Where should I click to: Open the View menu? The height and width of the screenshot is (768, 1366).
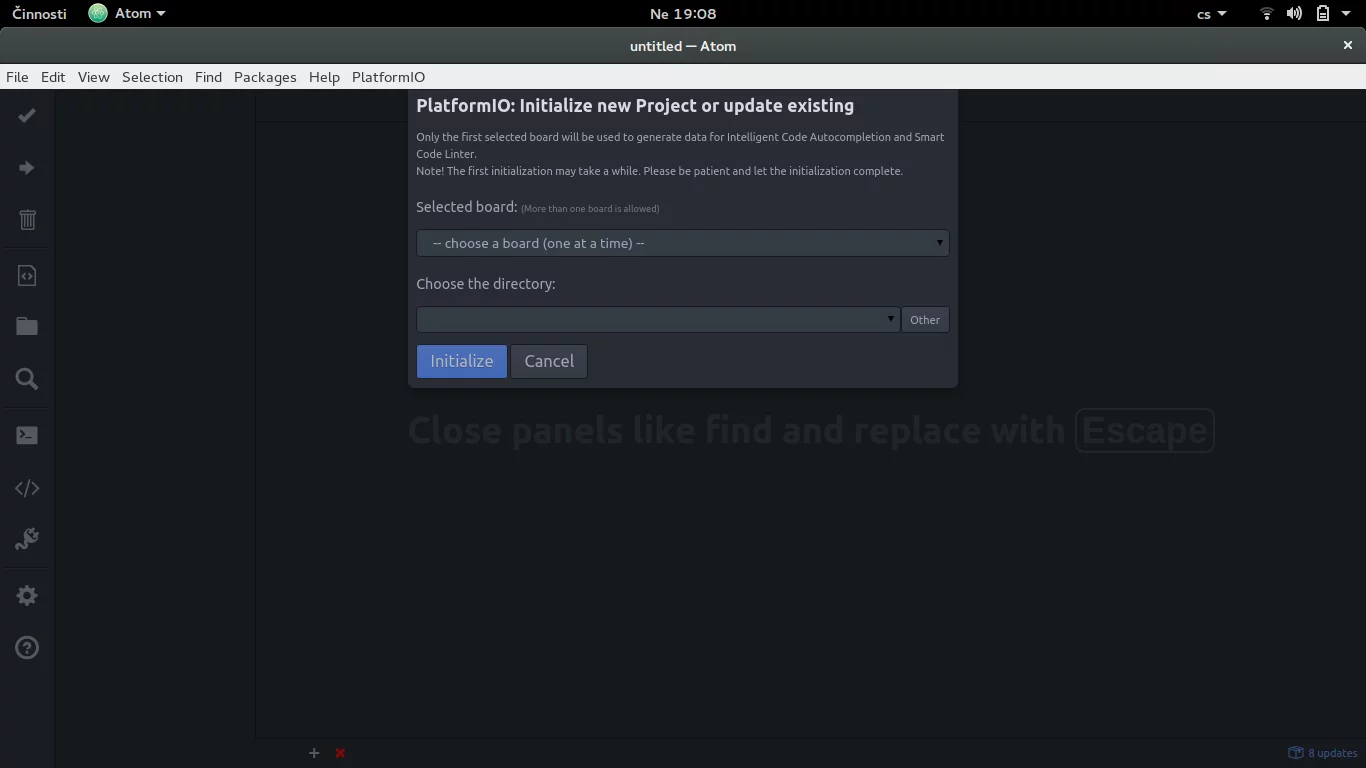pyautogui.click(x=94, y=77)
